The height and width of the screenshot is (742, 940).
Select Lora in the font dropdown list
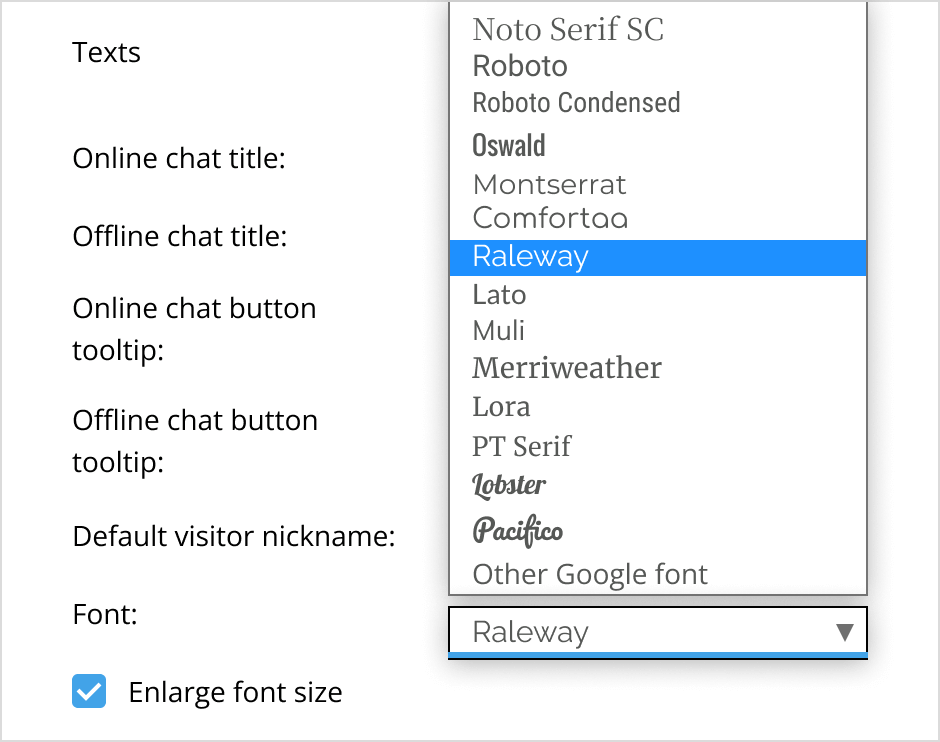tap(500, 406)
